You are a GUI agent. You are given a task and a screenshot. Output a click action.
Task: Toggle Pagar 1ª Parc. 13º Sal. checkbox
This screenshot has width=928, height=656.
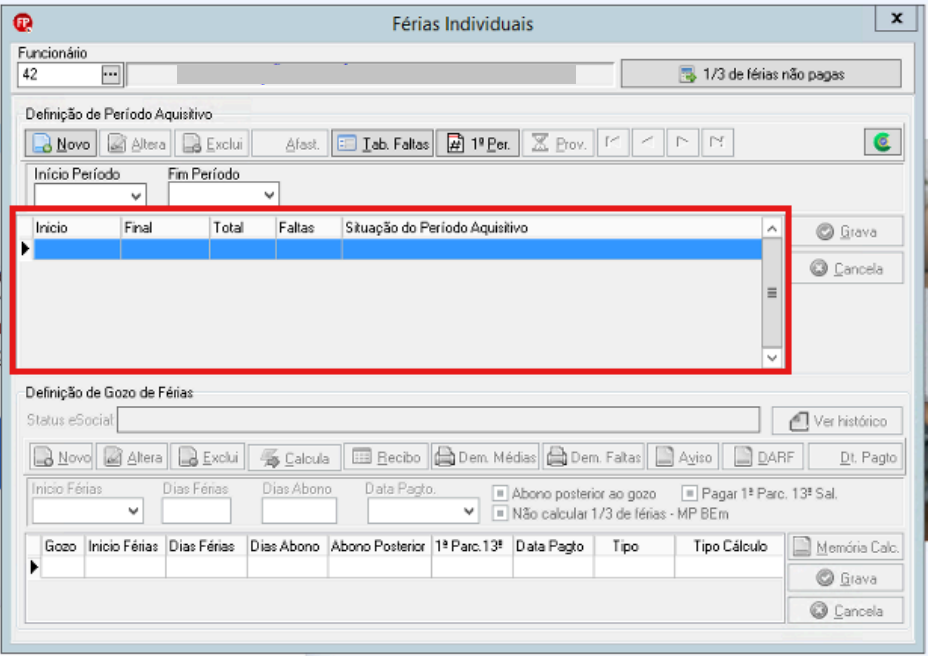coord(689,493)
